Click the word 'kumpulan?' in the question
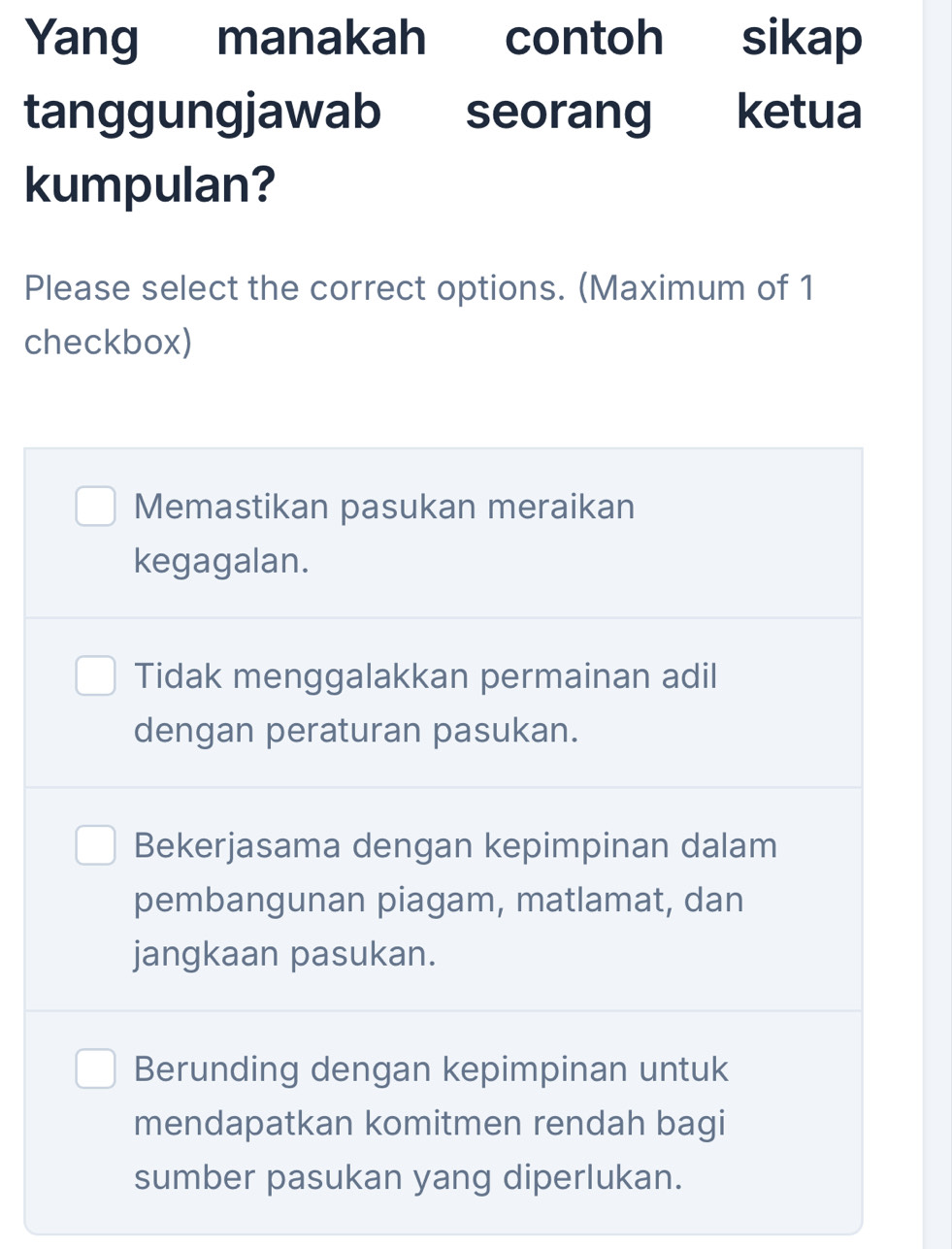 coord(150,184)
